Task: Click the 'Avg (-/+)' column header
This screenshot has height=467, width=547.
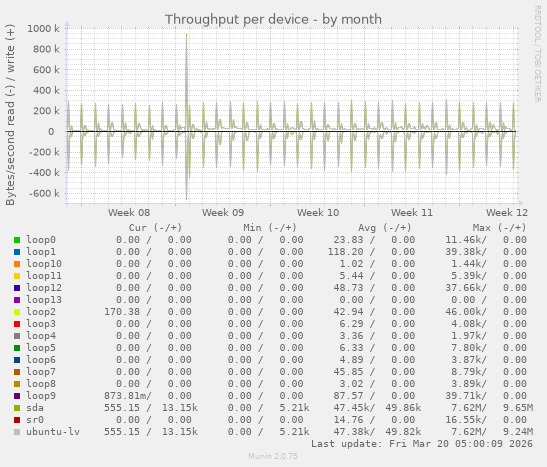Action: (x=385, y=228)
